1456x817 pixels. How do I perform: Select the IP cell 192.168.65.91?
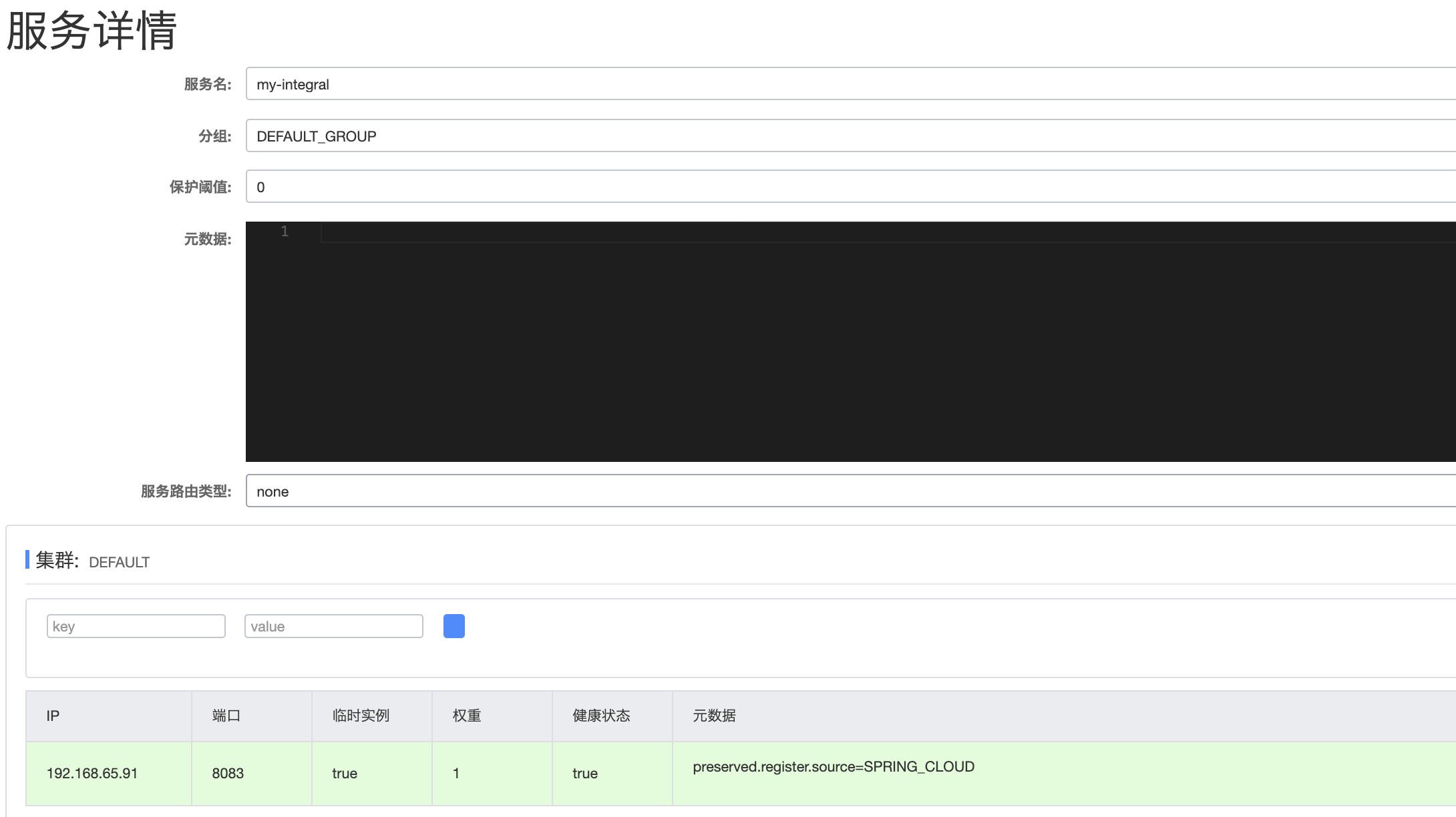(x=109, y=774)
